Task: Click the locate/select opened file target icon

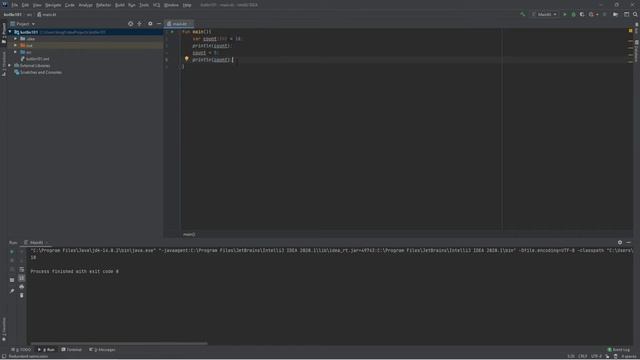Action: (x=131, y=24)
